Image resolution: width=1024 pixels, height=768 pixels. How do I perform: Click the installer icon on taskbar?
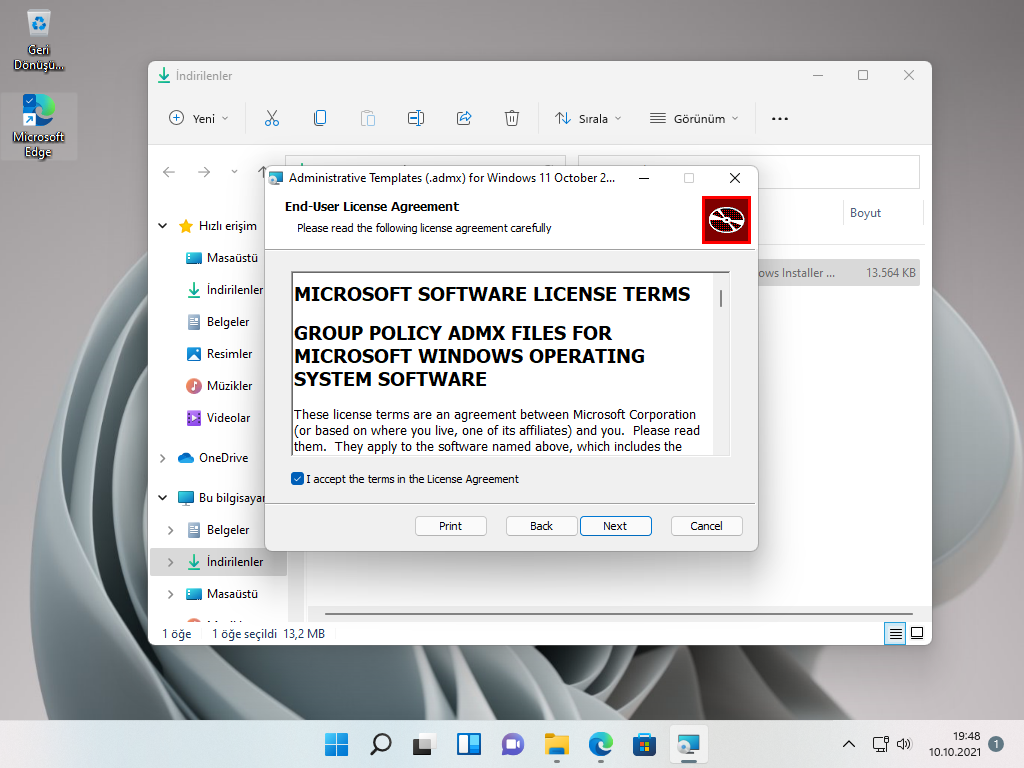(x=688, y=744)
